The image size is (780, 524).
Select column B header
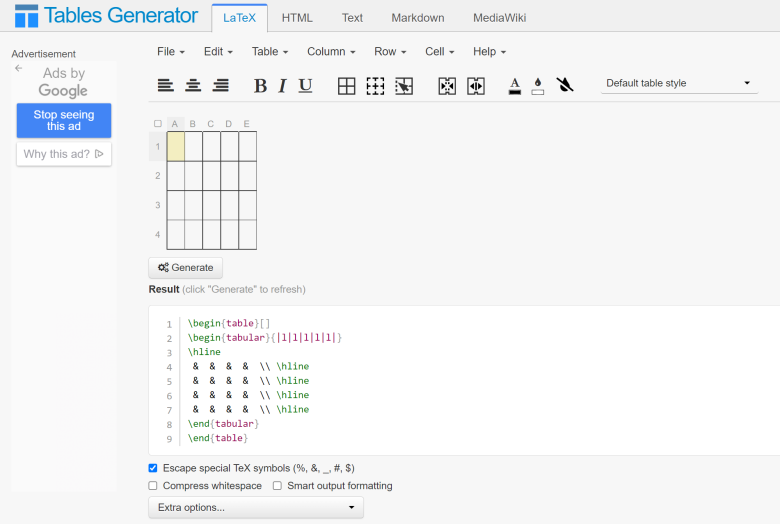(x=193, y=124)
